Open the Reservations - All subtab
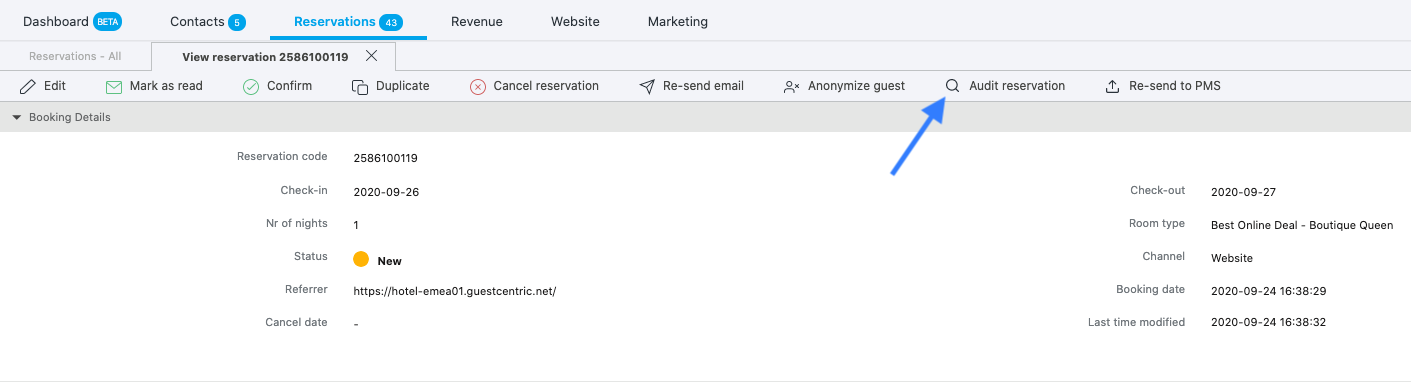Viewport: 1411px width, 382px height. [x=75, y=56]
